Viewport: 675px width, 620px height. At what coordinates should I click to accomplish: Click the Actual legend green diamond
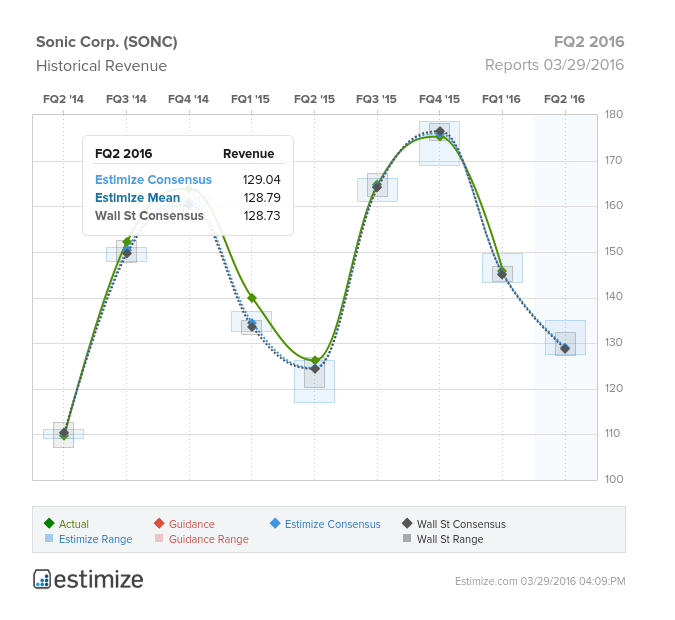49,523
